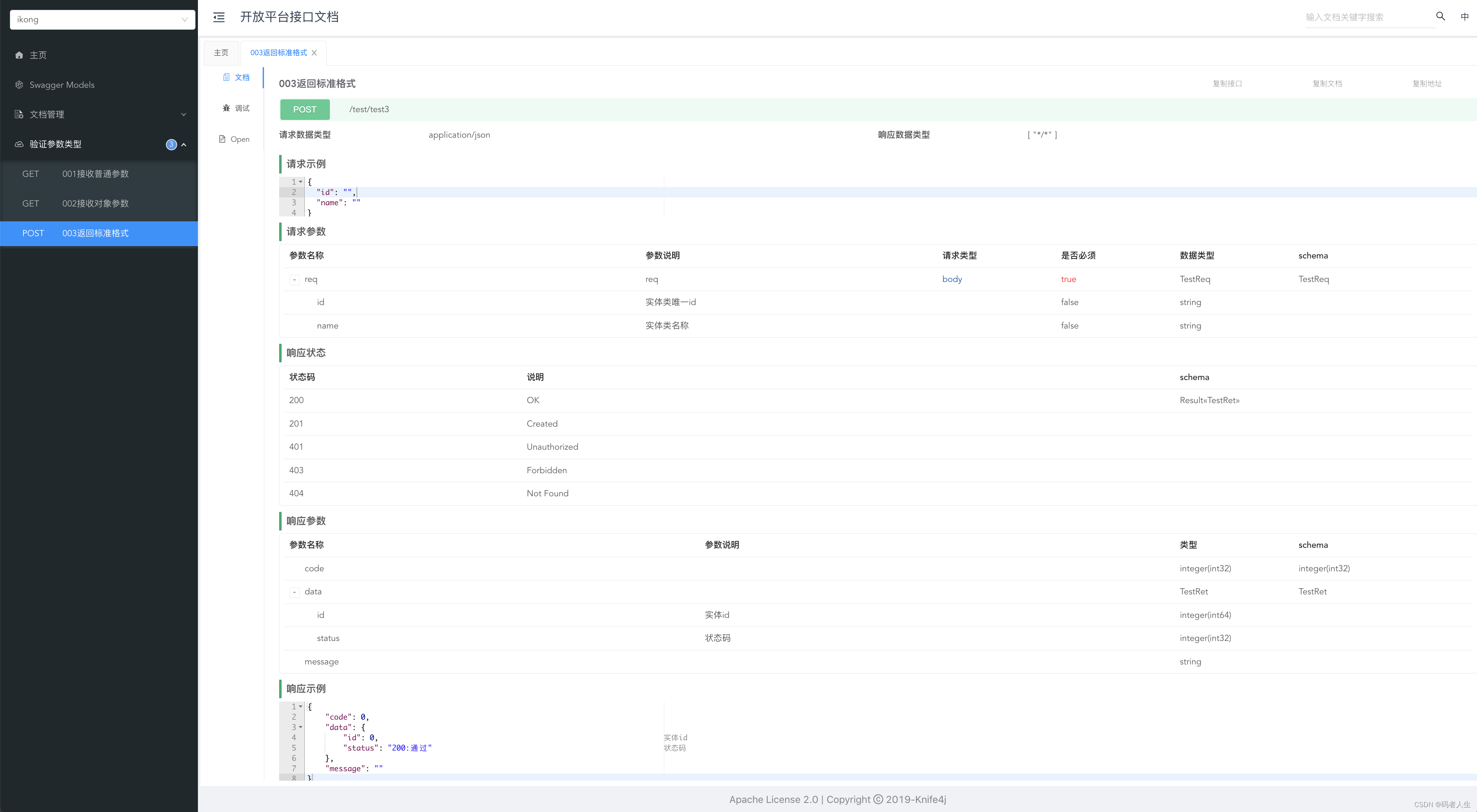Click the Swagger Models cube icon
The height and width of the screenshot is (812, 1477).
pyautogui.click(x=19, y=85)
